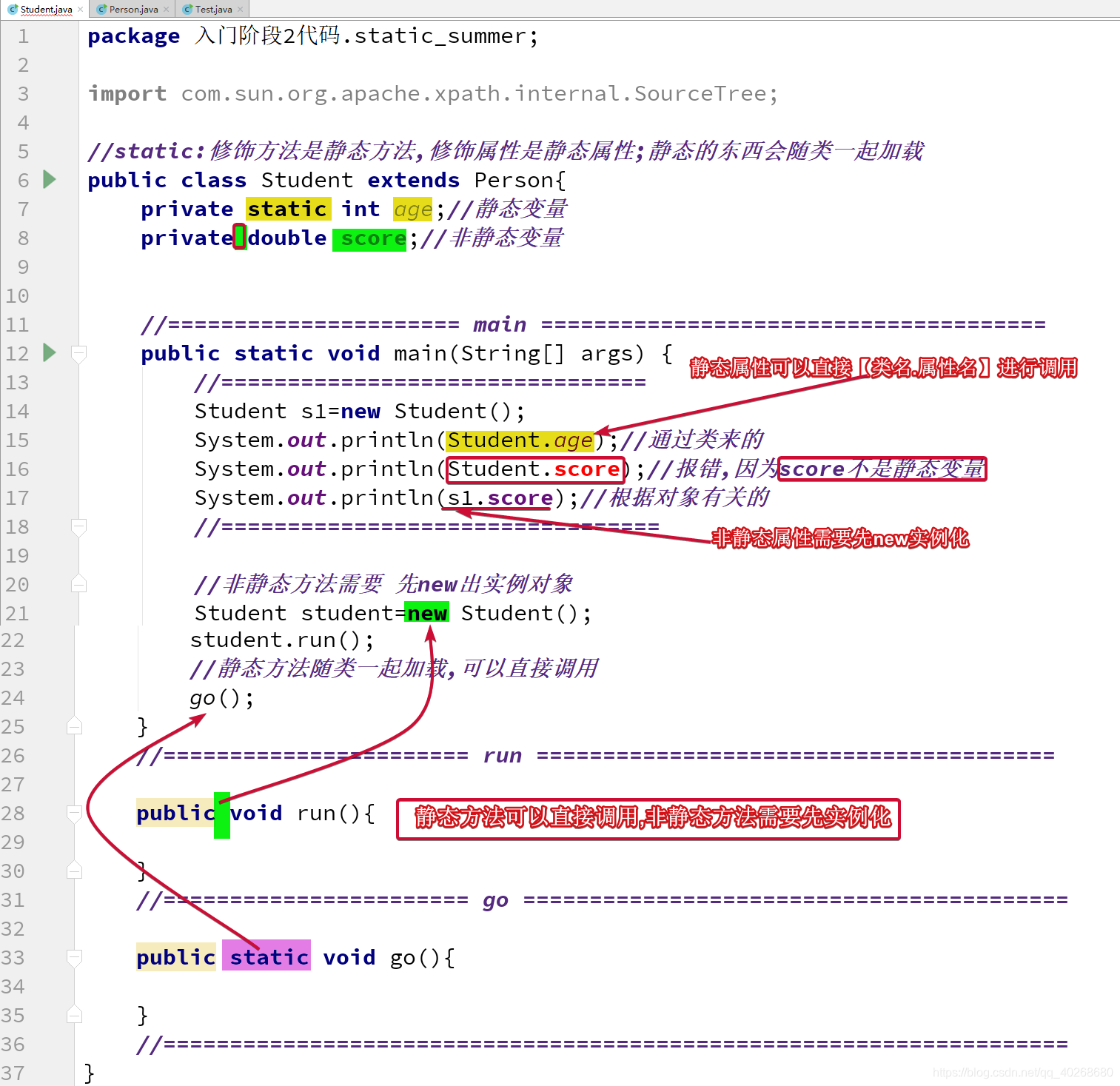Click 'double' type keyword in line 8
The width and height of the screenshot is (1120, 1086).
point(287,238)
